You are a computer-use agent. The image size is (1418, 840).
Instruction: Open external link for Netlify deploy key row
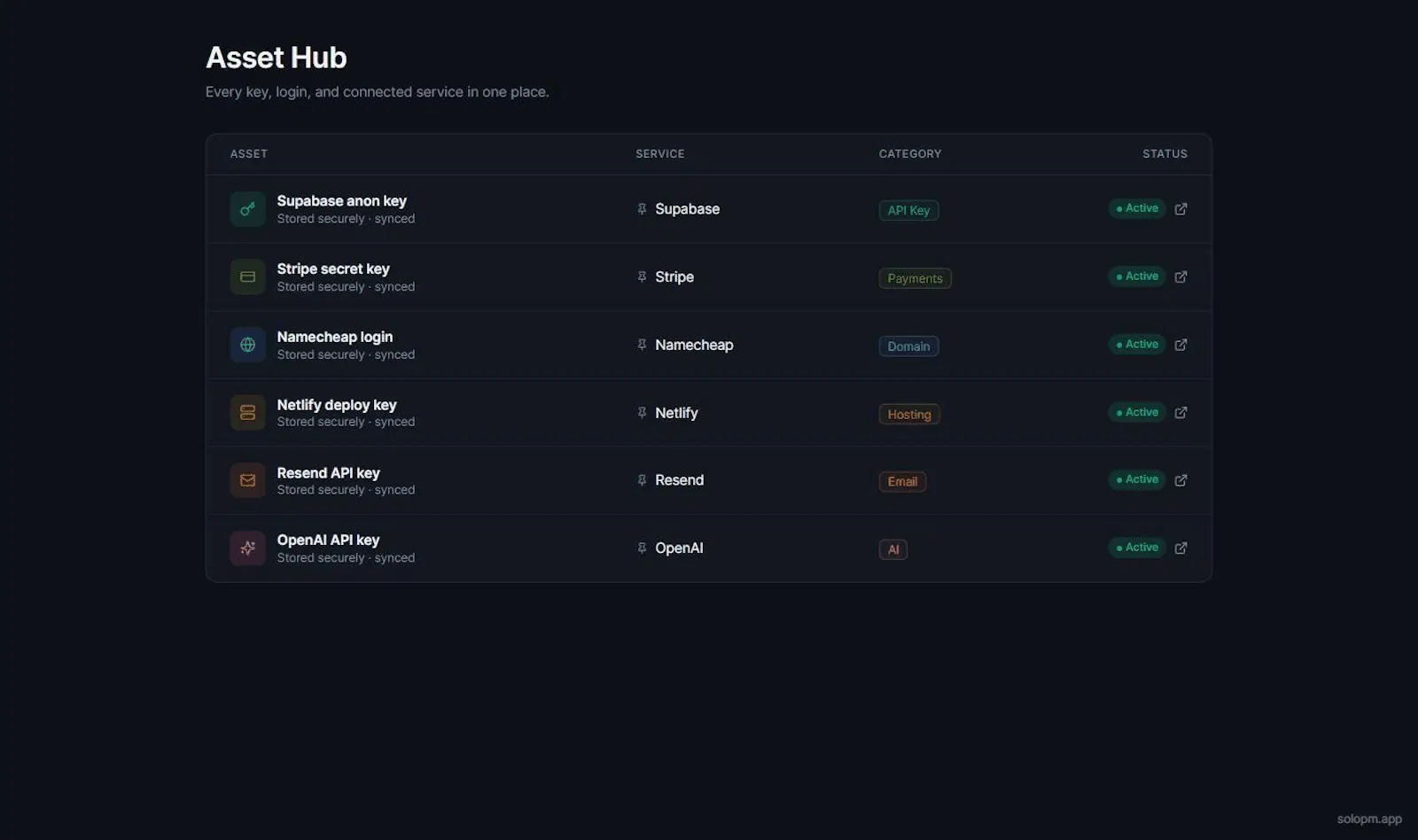[1180, 413]
